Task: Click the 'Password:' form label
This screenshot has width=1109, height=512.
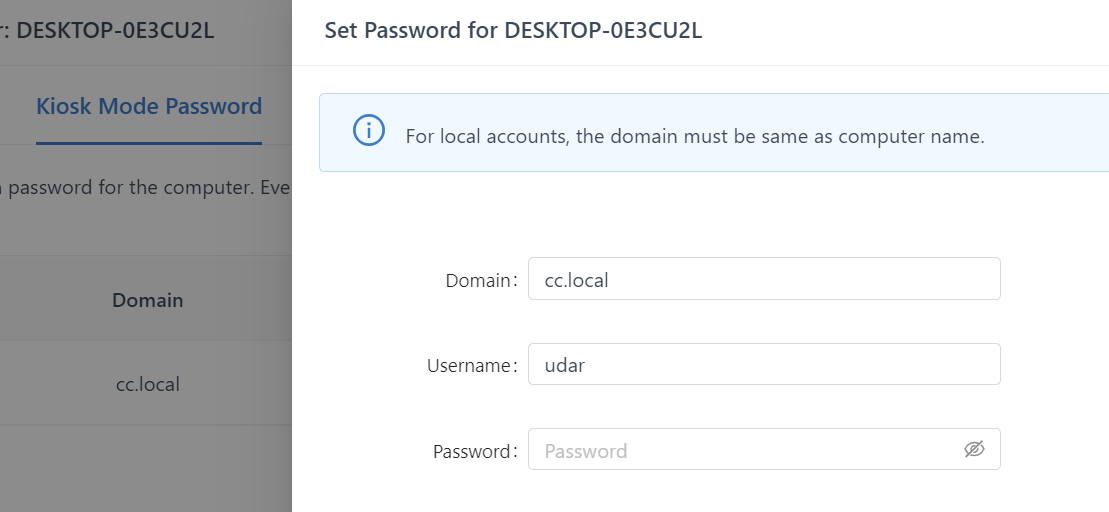Action: [x=475, y=452]
